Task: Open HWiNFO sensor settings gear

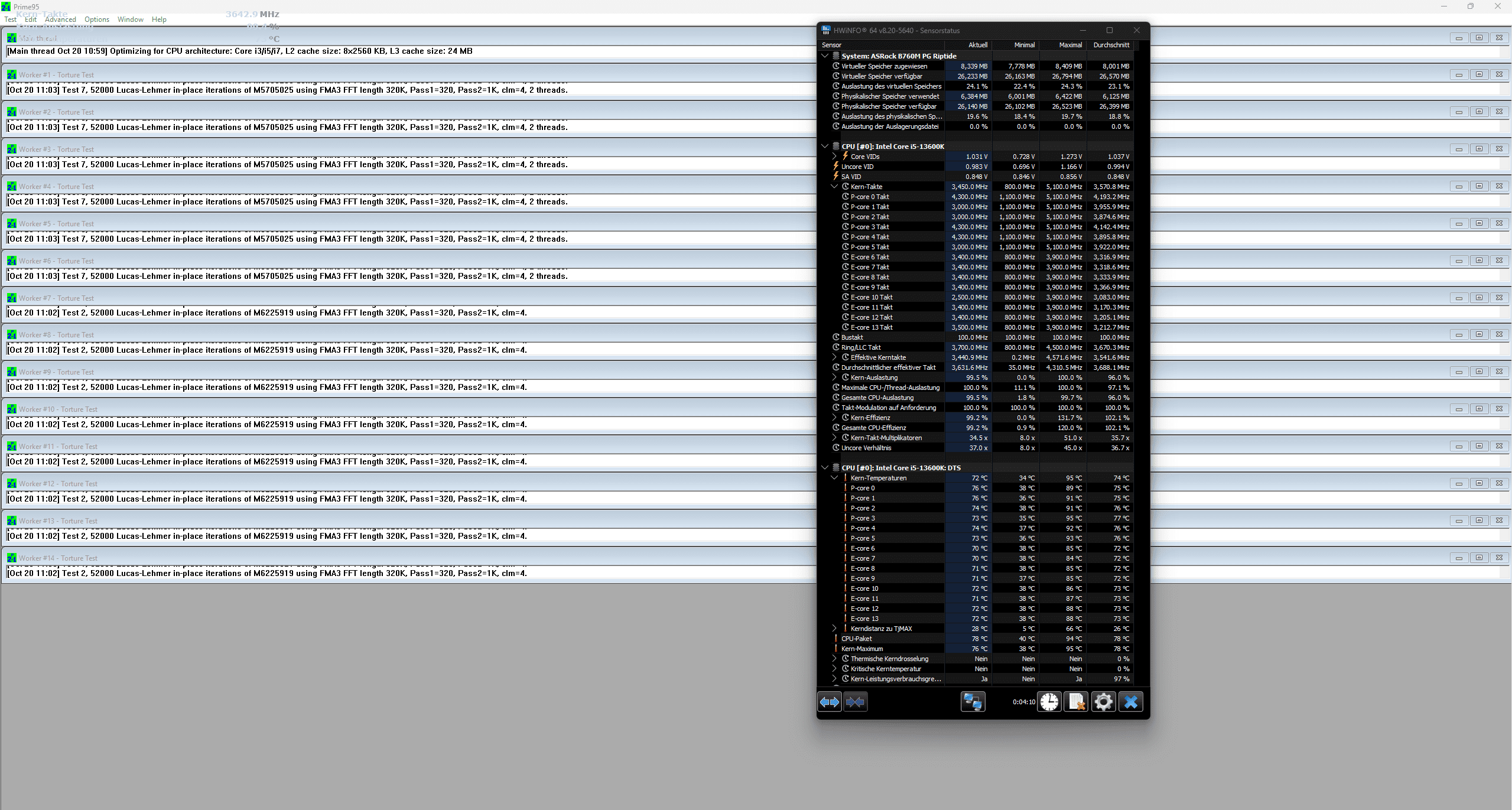Action: point(1103,702)
